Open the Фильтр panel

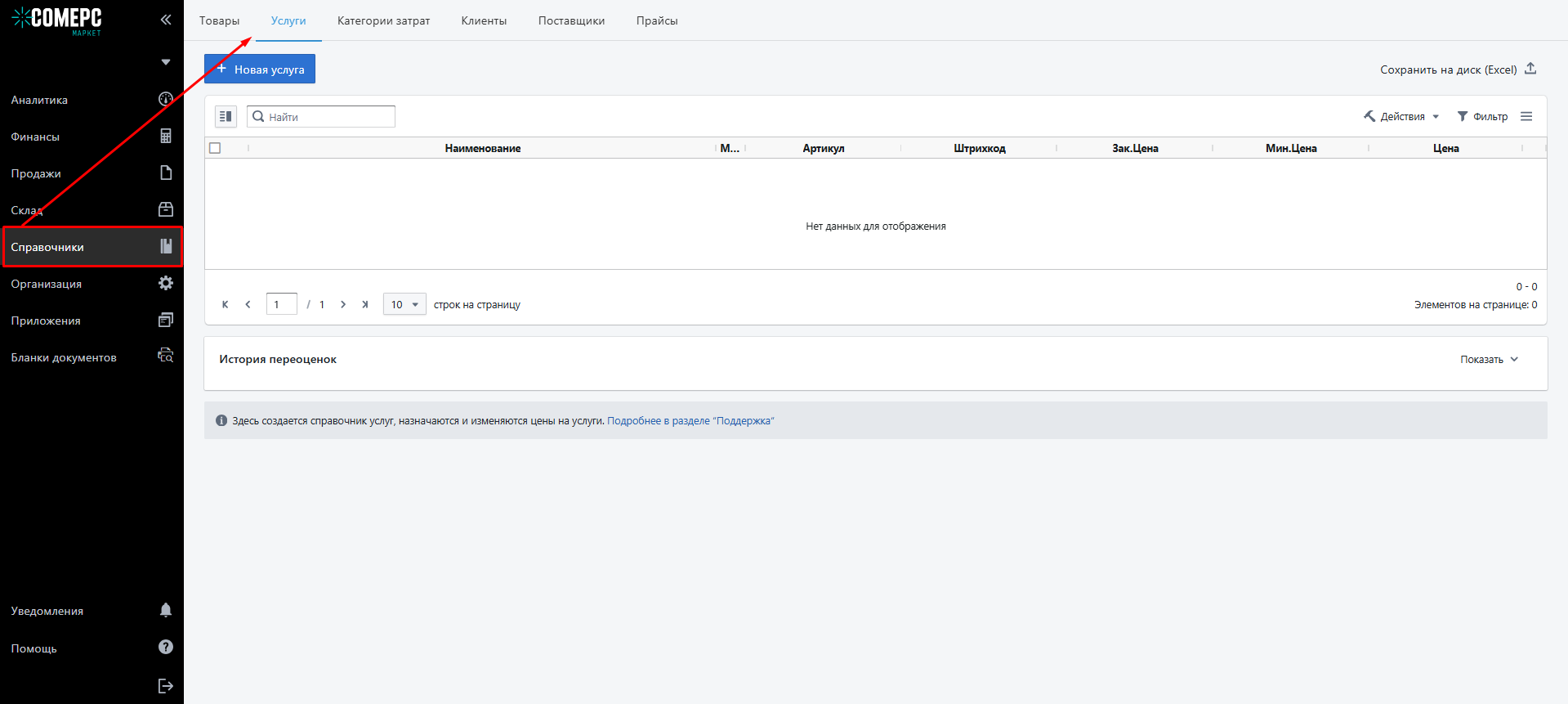click(x=1482, y=116)
